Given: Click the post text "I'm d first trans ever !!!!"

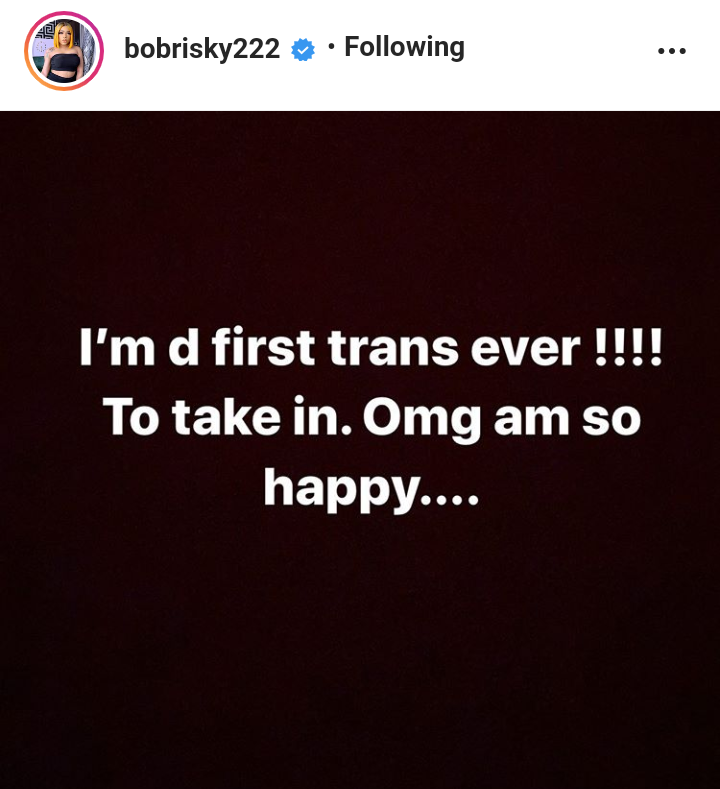Looking at the screenshot, I should [371, 348].
